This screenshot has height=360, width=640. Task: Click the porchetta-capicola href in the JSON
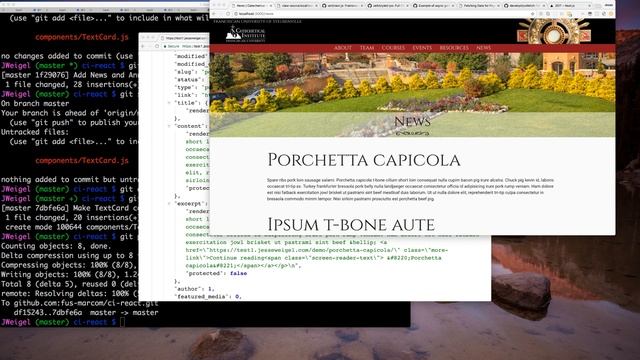click(x=293, y=250)
